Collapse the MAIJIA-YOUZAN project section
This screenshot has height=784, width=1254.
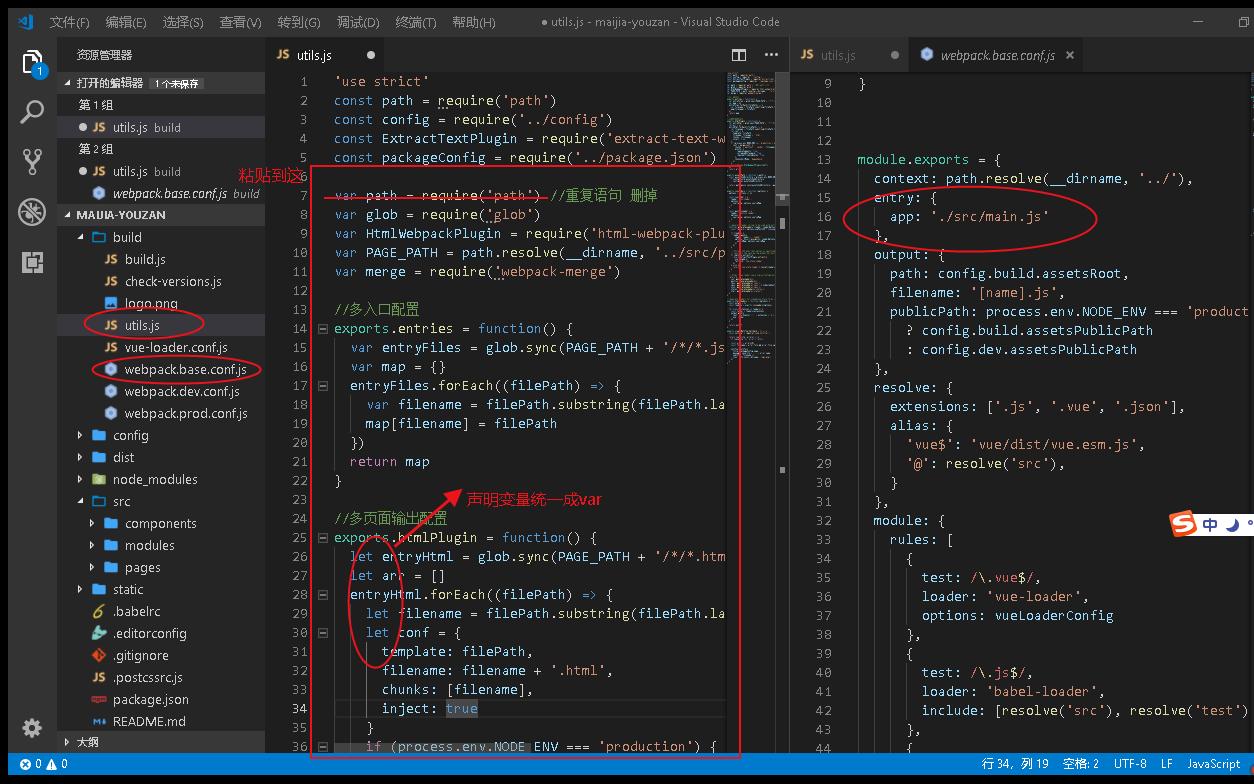160,215
